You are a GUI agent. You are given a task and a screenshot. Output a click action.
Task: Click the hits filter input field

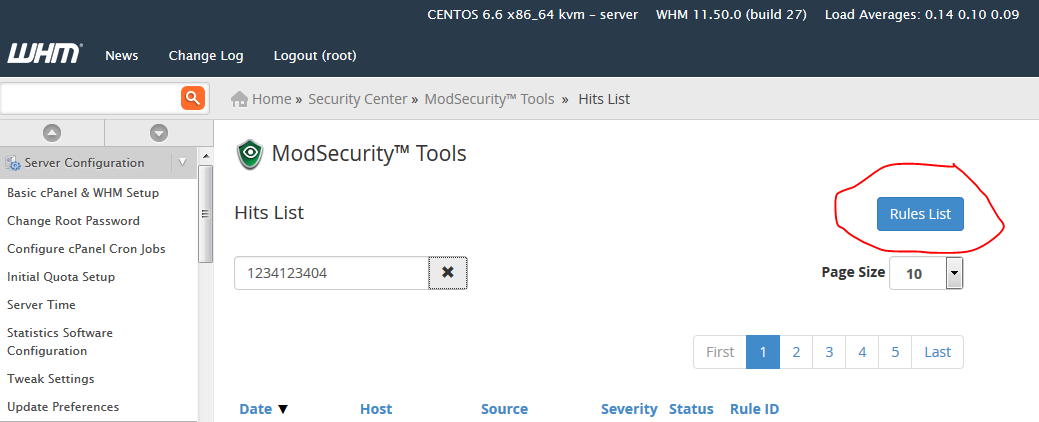(331, 273)
